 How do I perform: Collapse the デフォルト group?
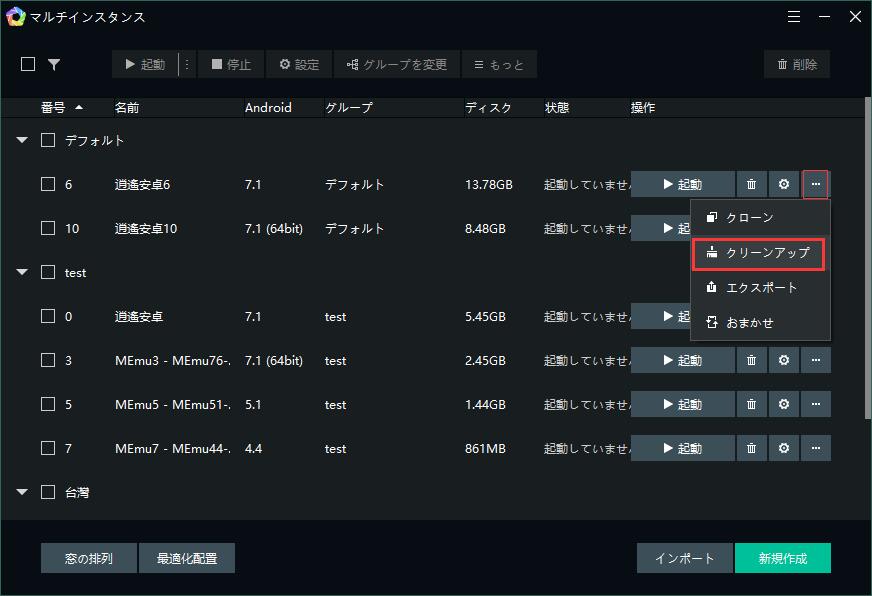coord(22,141)
